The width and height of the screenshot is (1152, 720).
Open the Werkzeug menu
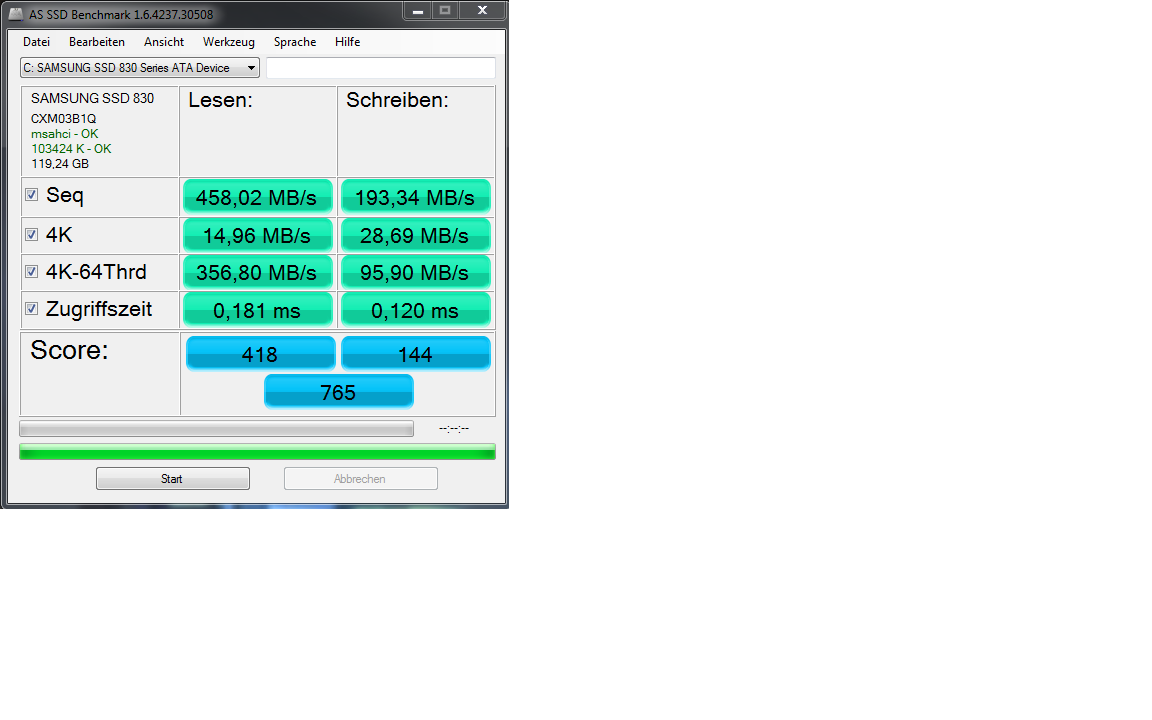point(228,42)
